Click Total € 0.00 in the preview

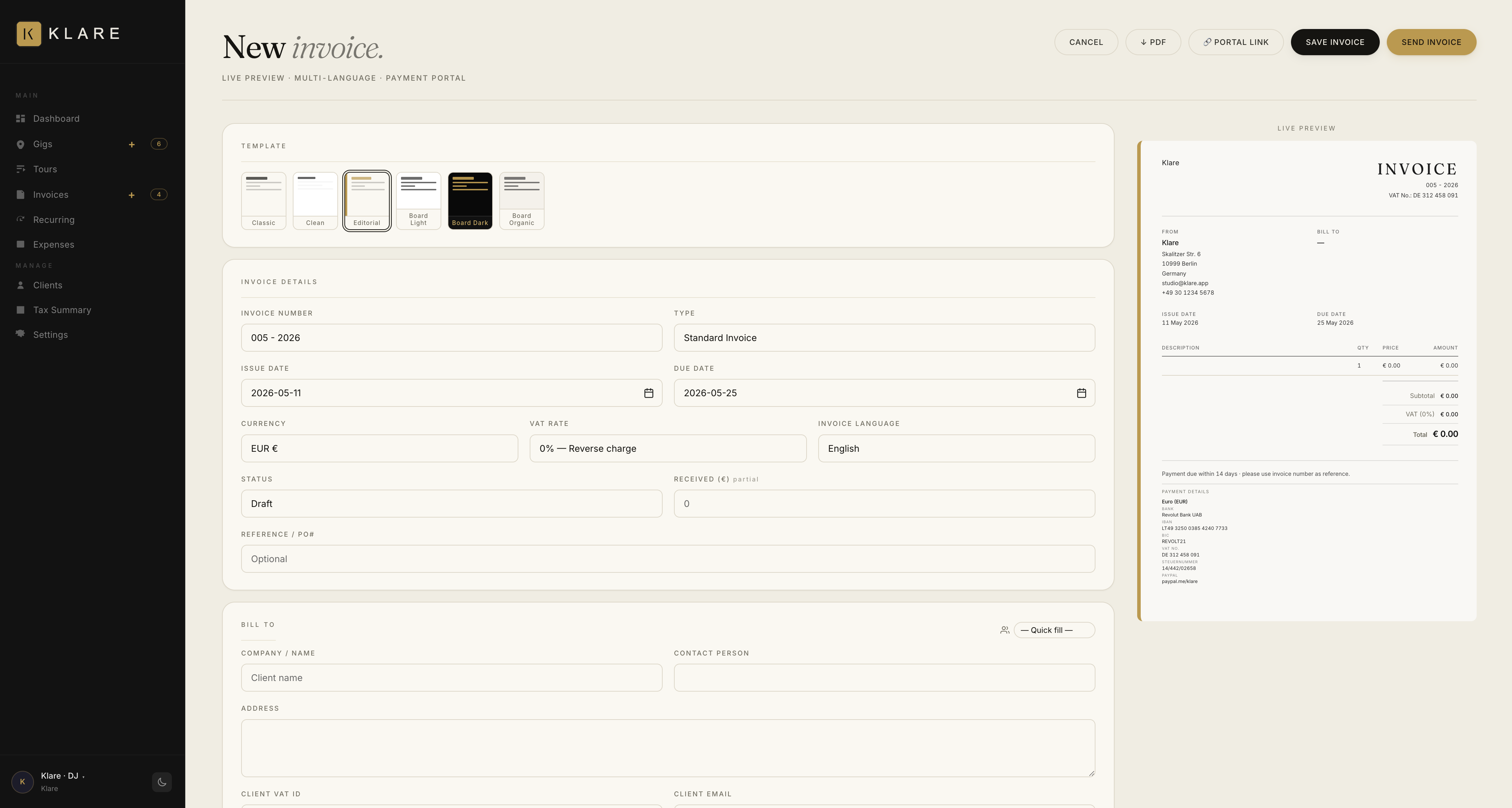pos(1435,434)
